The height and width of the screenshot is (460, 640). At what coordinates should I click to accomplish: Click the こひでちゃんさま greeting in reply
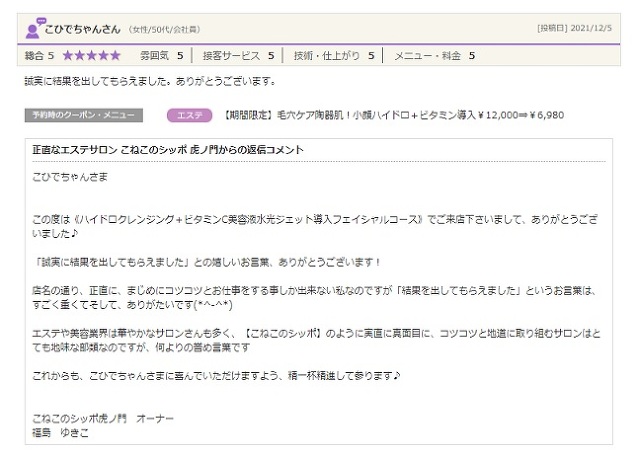pyautogui.click(x=70, y=177)
